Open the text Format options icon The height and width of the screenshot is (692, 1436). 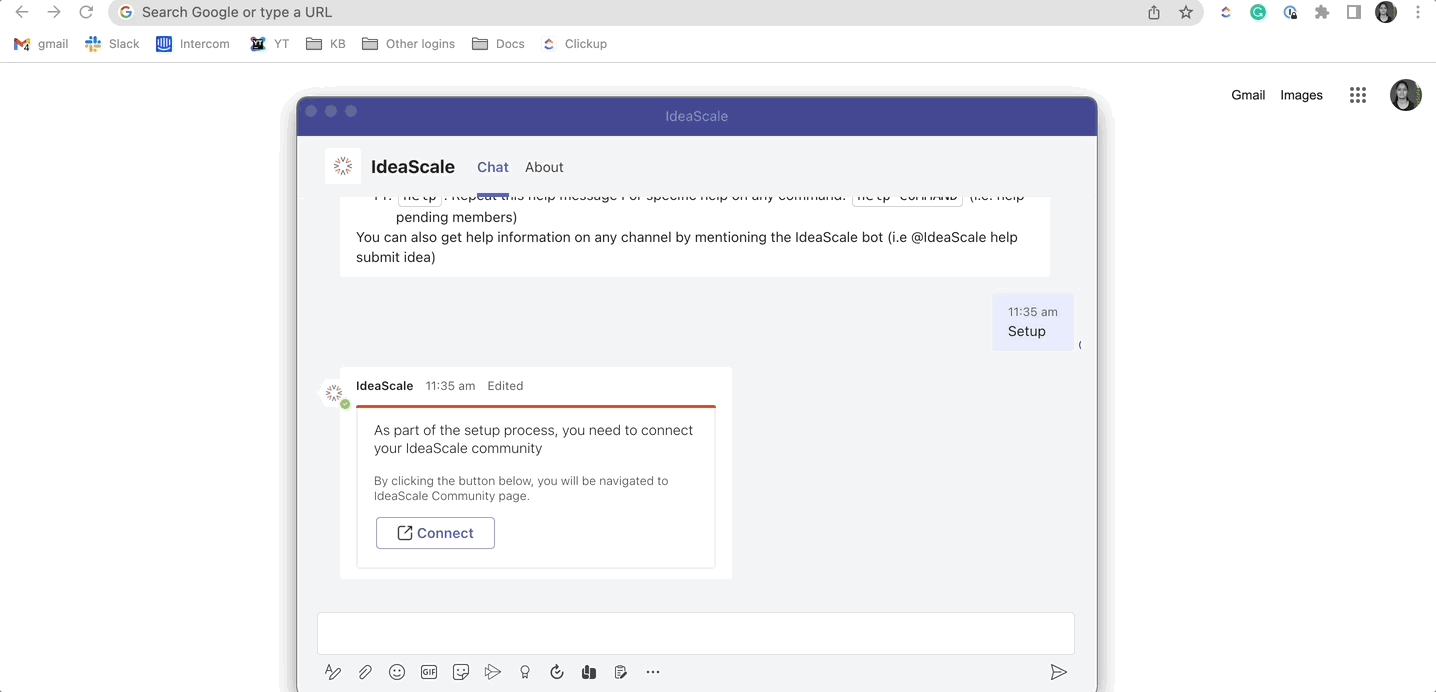333,672
